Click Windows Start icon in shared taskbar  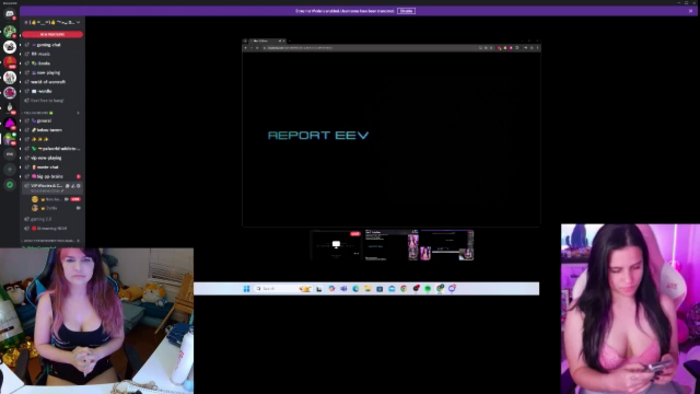[x=246, y=289]
